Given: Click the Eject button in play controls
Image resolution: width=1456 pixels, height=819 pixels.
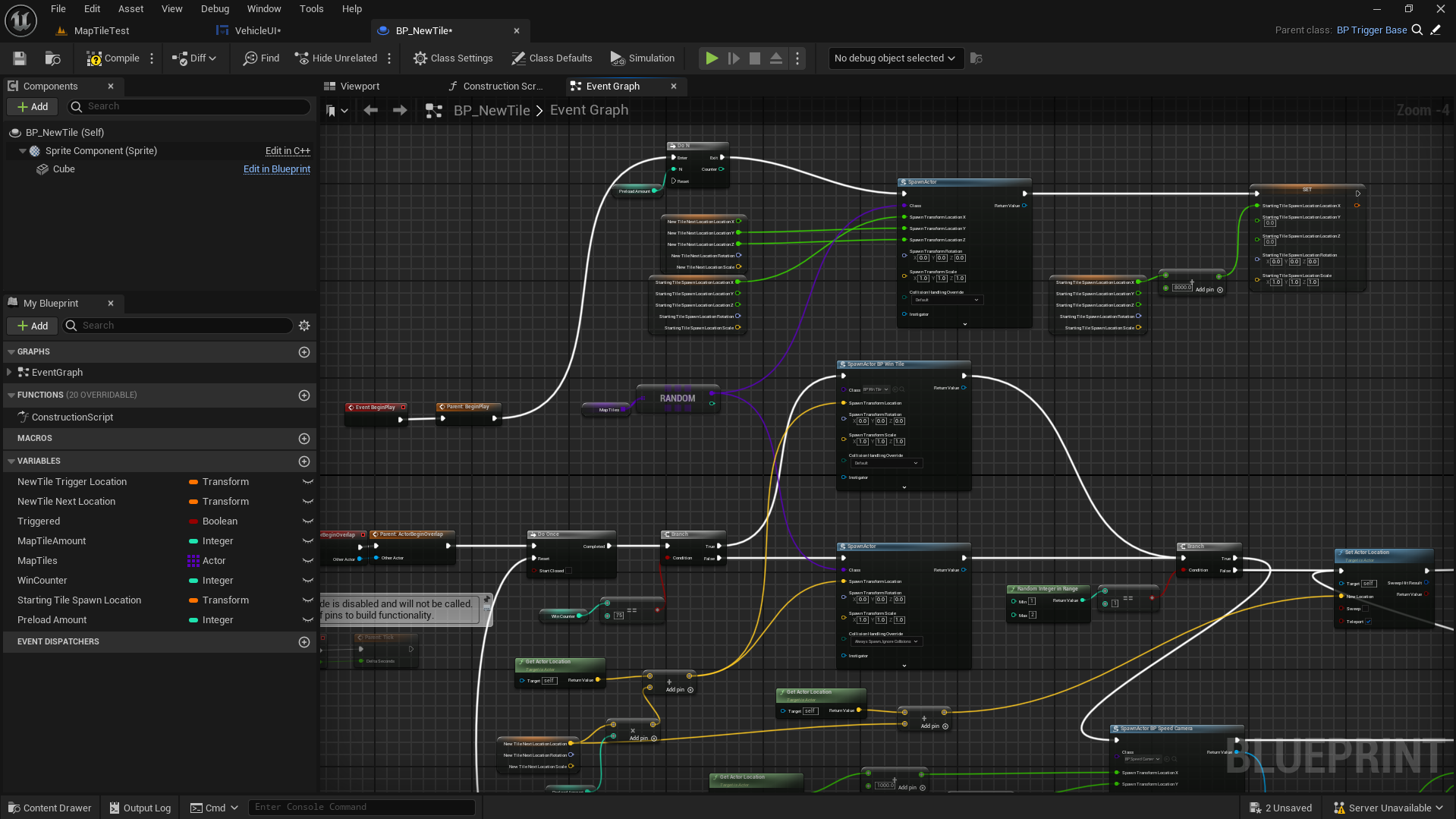Looking at the screenshot, I should 776,58.
